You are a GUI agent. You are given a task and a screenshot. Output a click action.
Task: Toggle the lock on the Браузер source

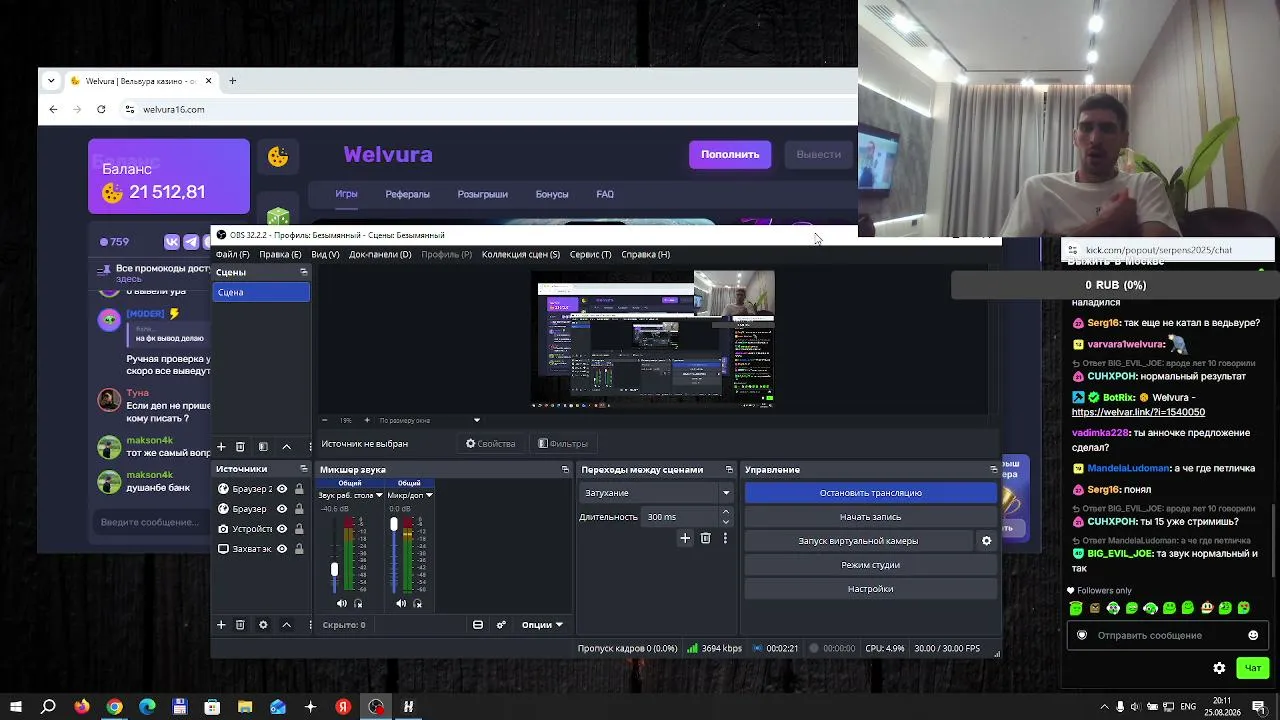pos(299,509)
